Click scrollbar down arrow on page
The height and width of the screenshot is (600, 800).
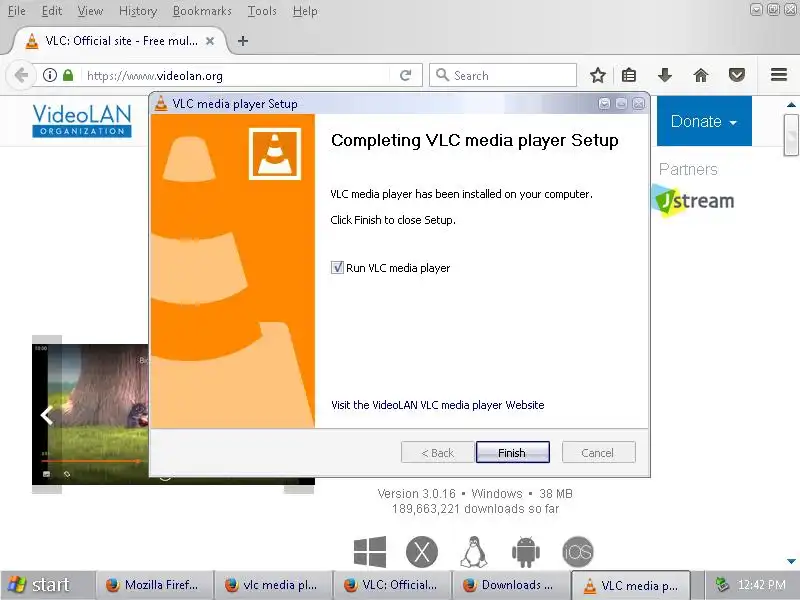pos(791,561)
